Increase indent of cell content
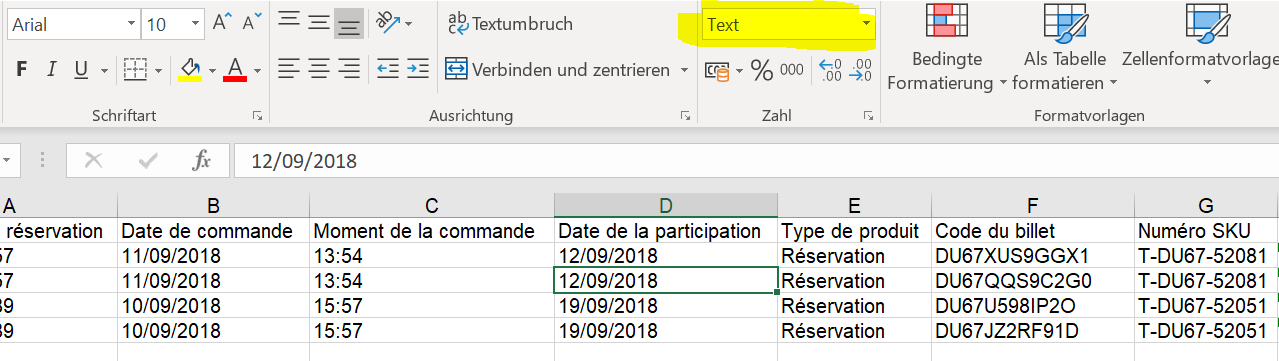Image resolution: width=1279 pixels, height=361 pixels. click(416, 69)
